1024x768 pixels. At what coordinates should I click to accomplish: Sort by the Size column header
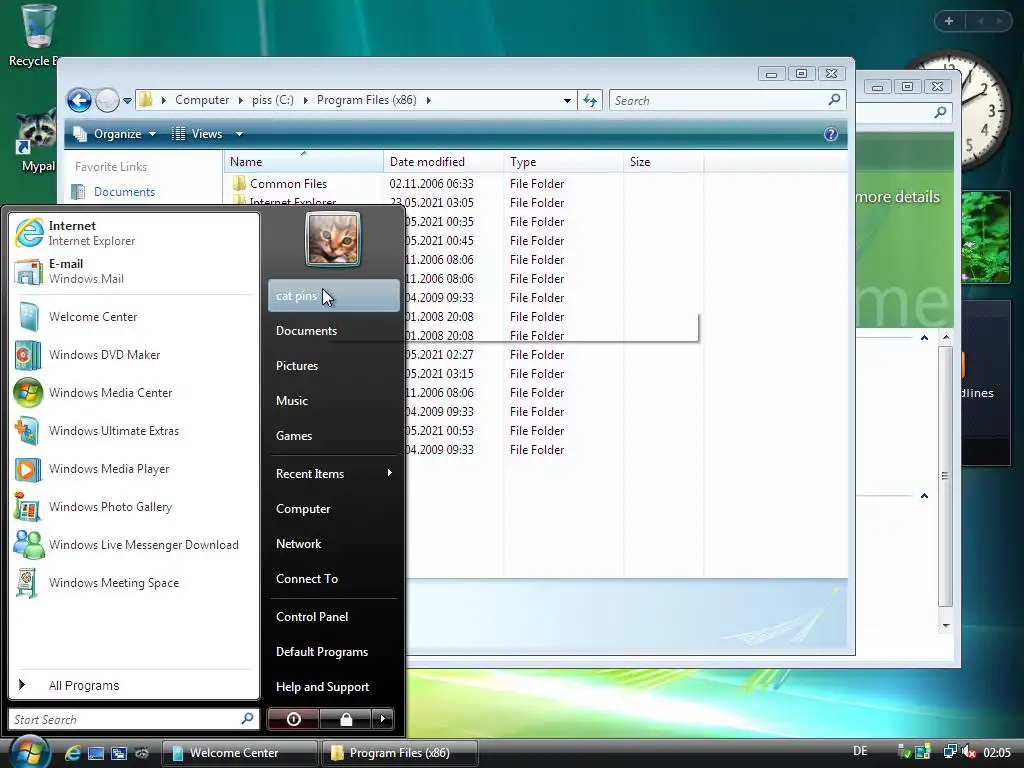[664, 162]
